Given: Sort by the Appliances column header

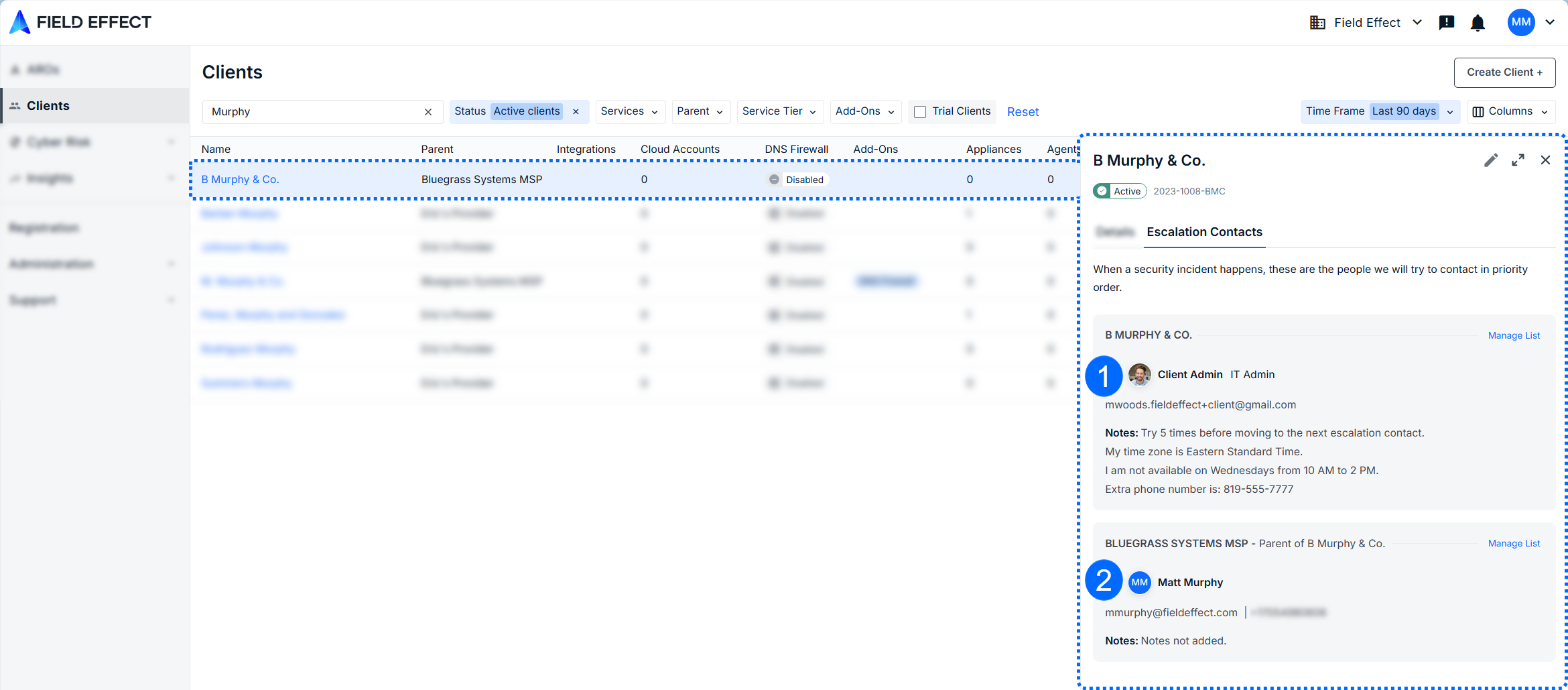Looking at the screenshot, I should pyautogui.click(x=994, y=149).
